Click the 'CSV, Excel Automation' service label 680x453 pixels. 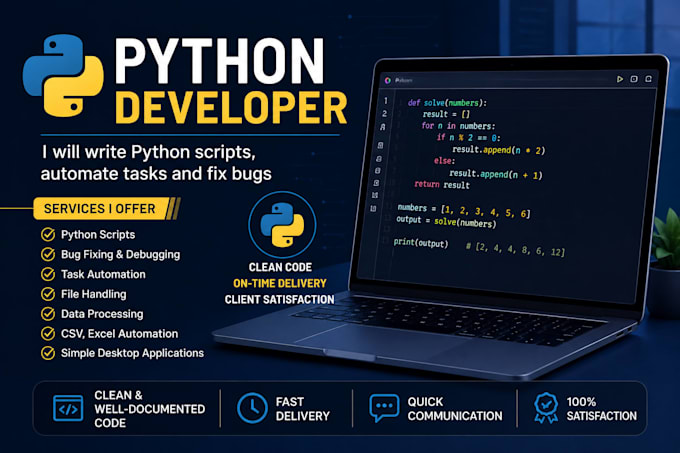(119, 334)
